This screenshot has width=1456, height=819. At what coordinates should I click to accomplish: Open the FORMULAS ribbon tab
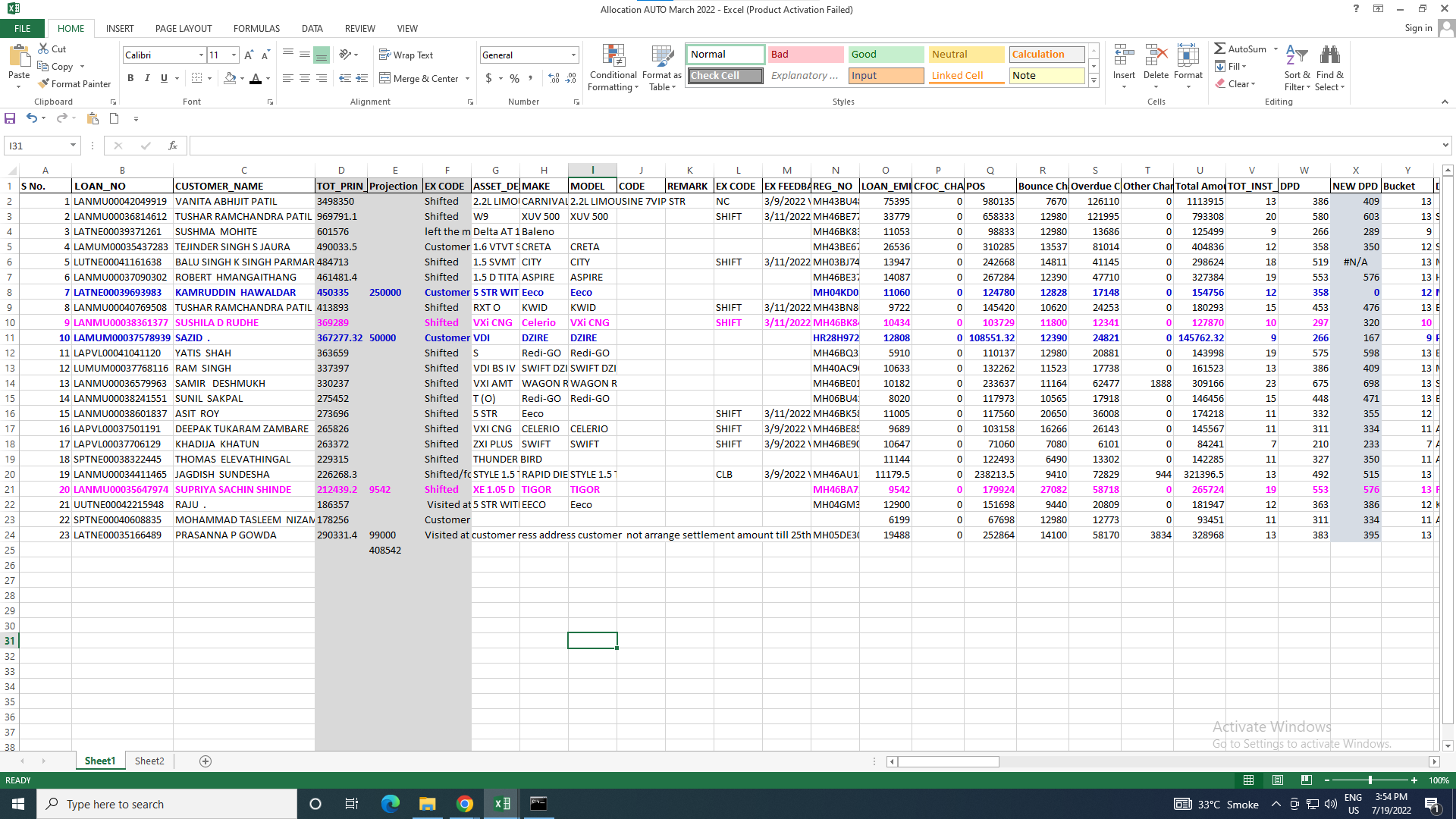[256, 29]
